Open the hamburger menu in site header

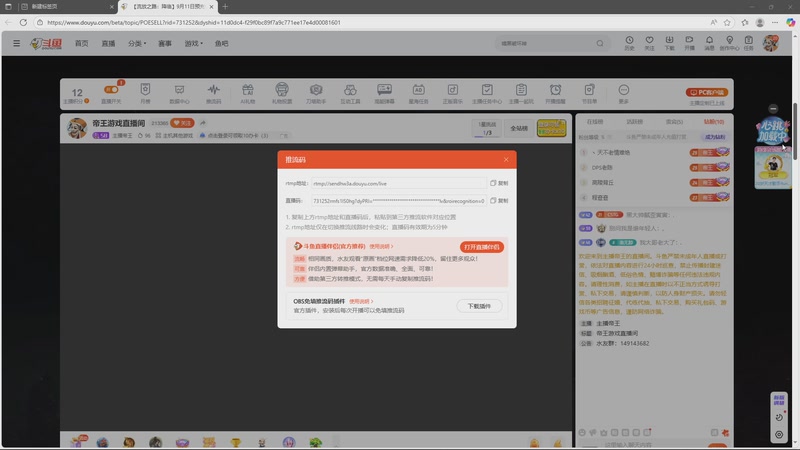(16, 43)
